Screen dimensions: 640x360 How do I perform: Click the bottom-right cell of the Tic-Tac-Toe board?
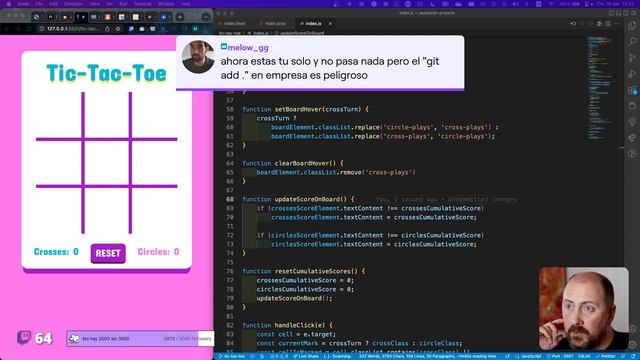coord(155,211)
